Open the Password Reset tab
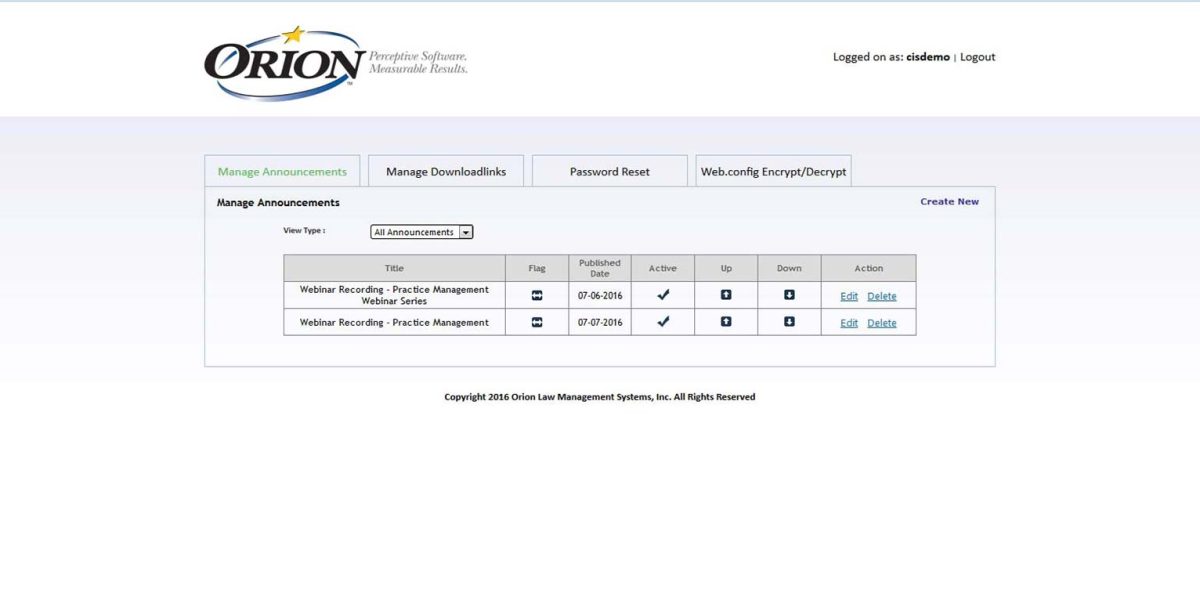 click(609, 170)
